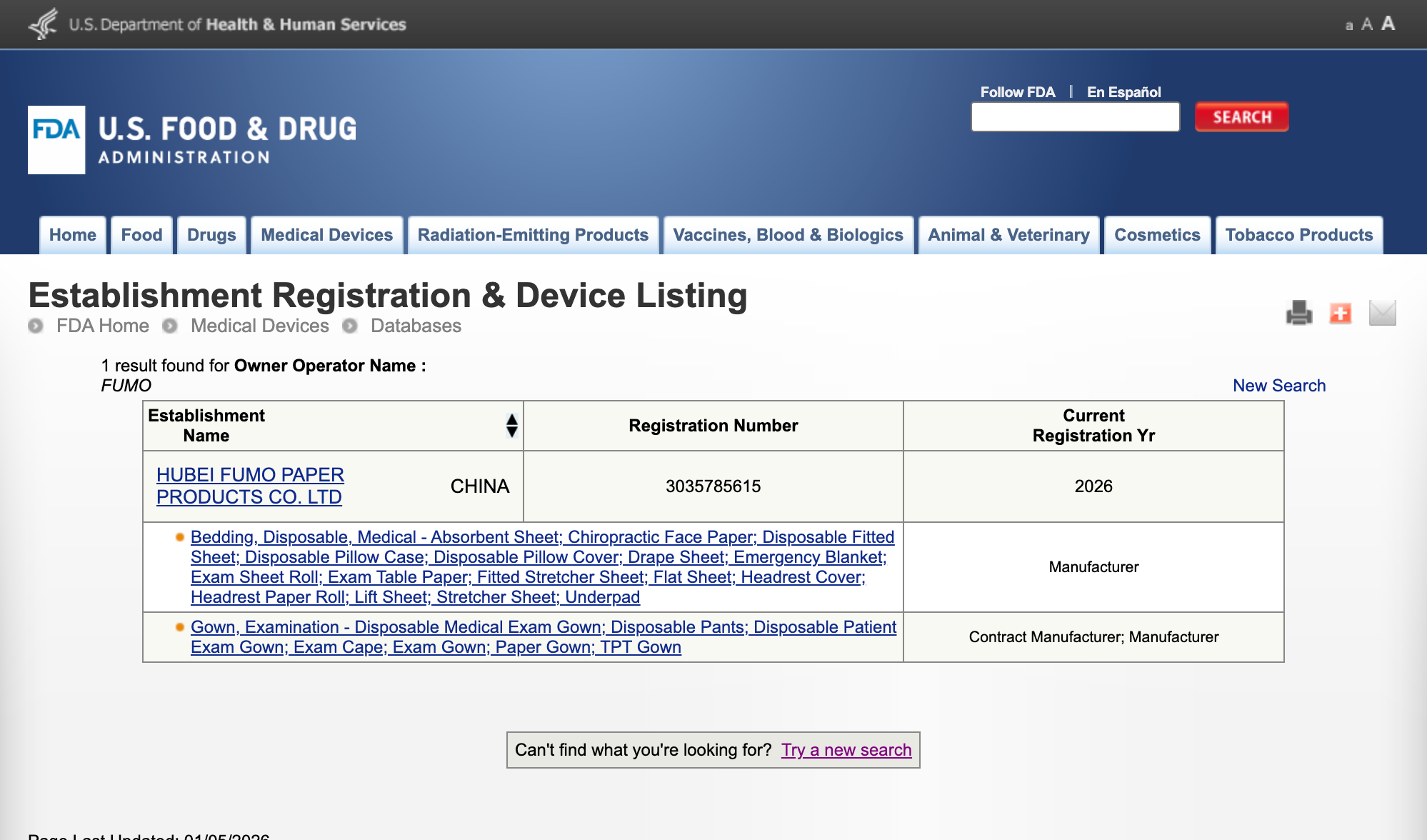Screen dimensions: 1427x840
Task: Go to Medical Devices breadcrumb
Action: (x=260, y=326)
